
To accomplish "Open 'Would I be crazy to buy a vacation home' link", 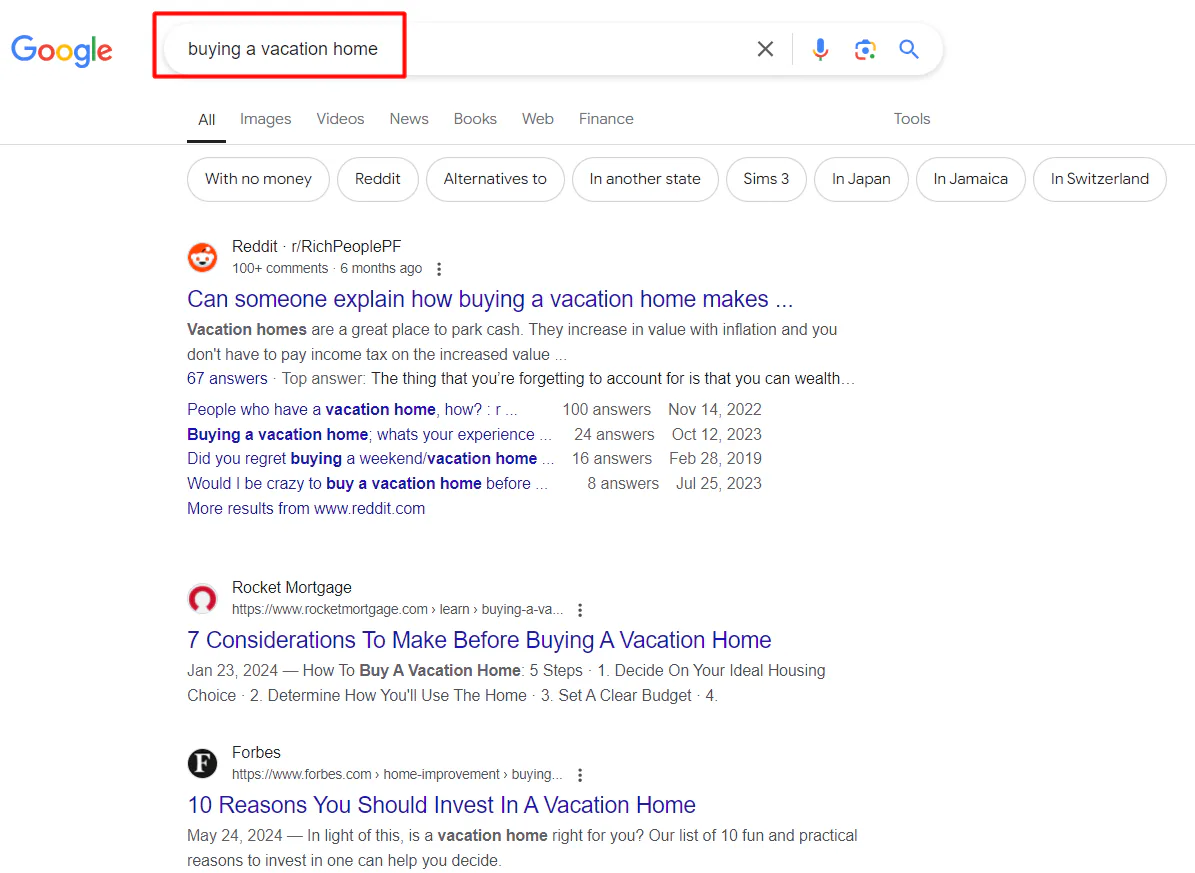I will point(367,483).
